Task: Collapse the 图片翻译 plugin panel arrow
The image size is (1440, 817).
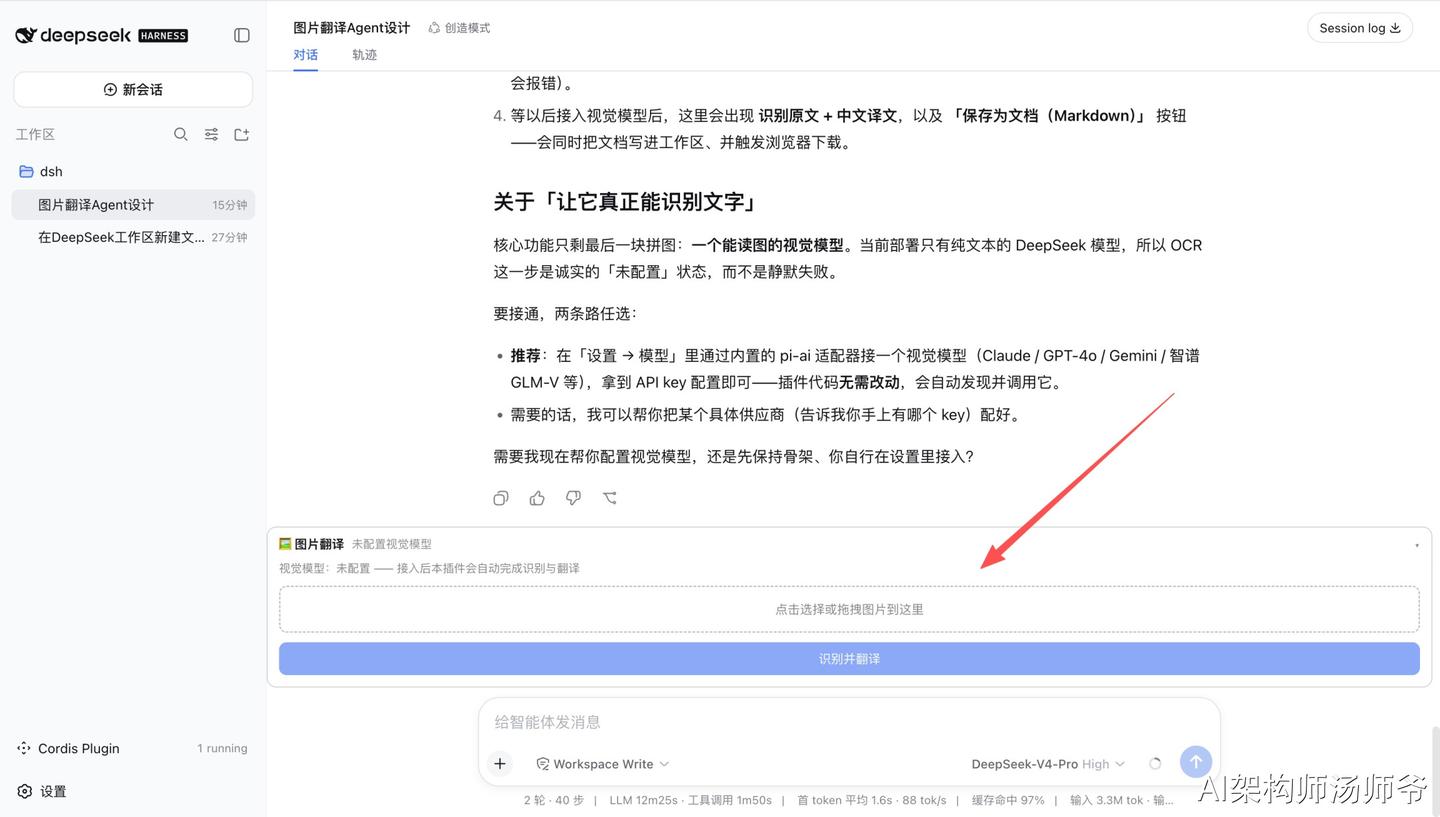Action: coord(1417,545)
